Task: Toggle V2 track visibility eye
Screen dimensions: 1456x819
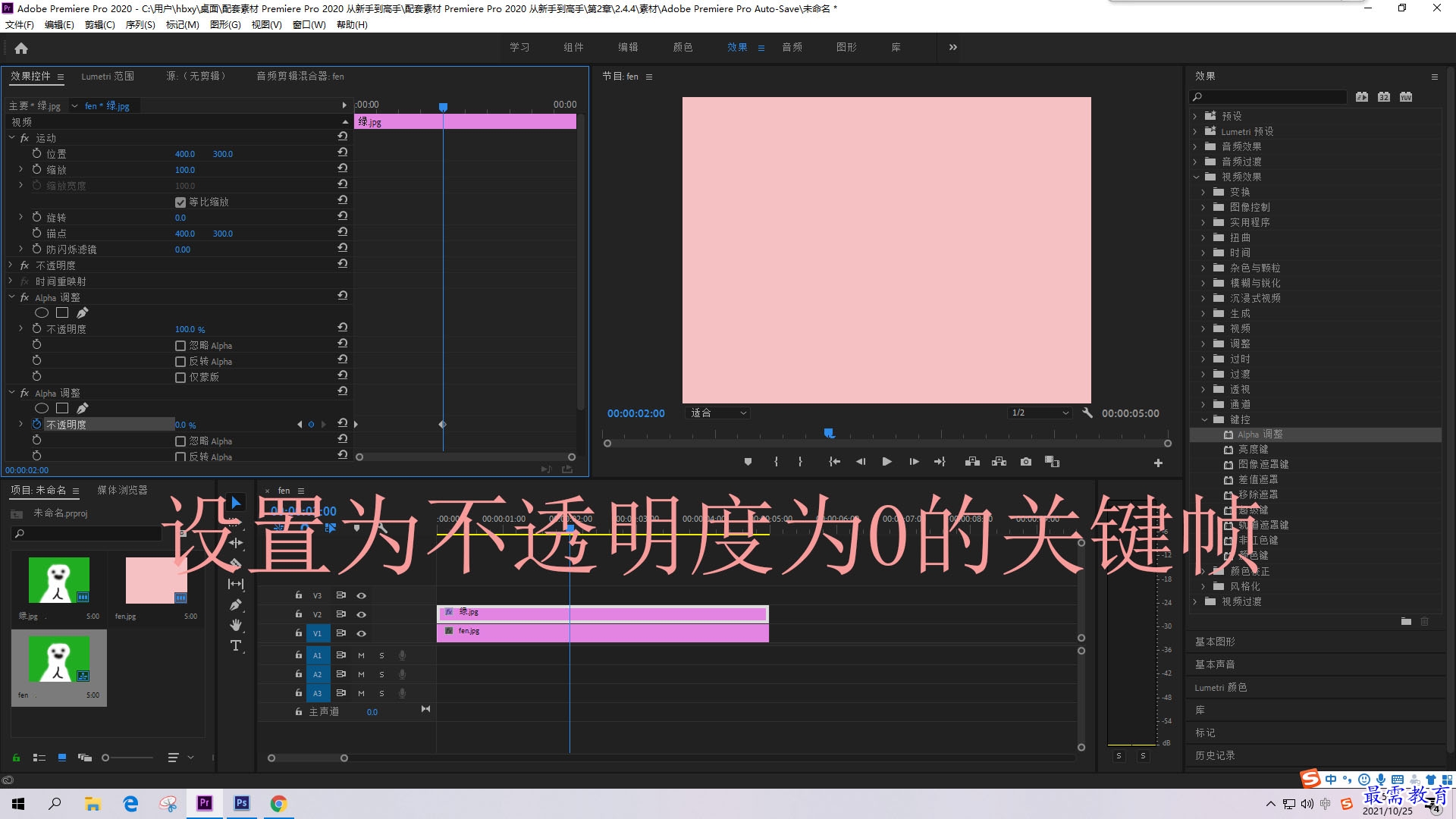Action: pyautogui.click(x=362, y=614)
